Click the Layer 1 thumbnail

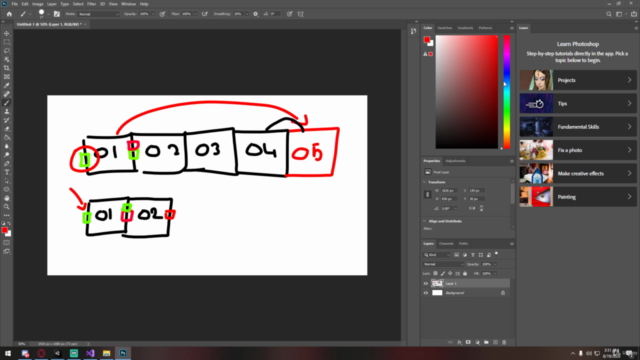[x=437, y=283]
